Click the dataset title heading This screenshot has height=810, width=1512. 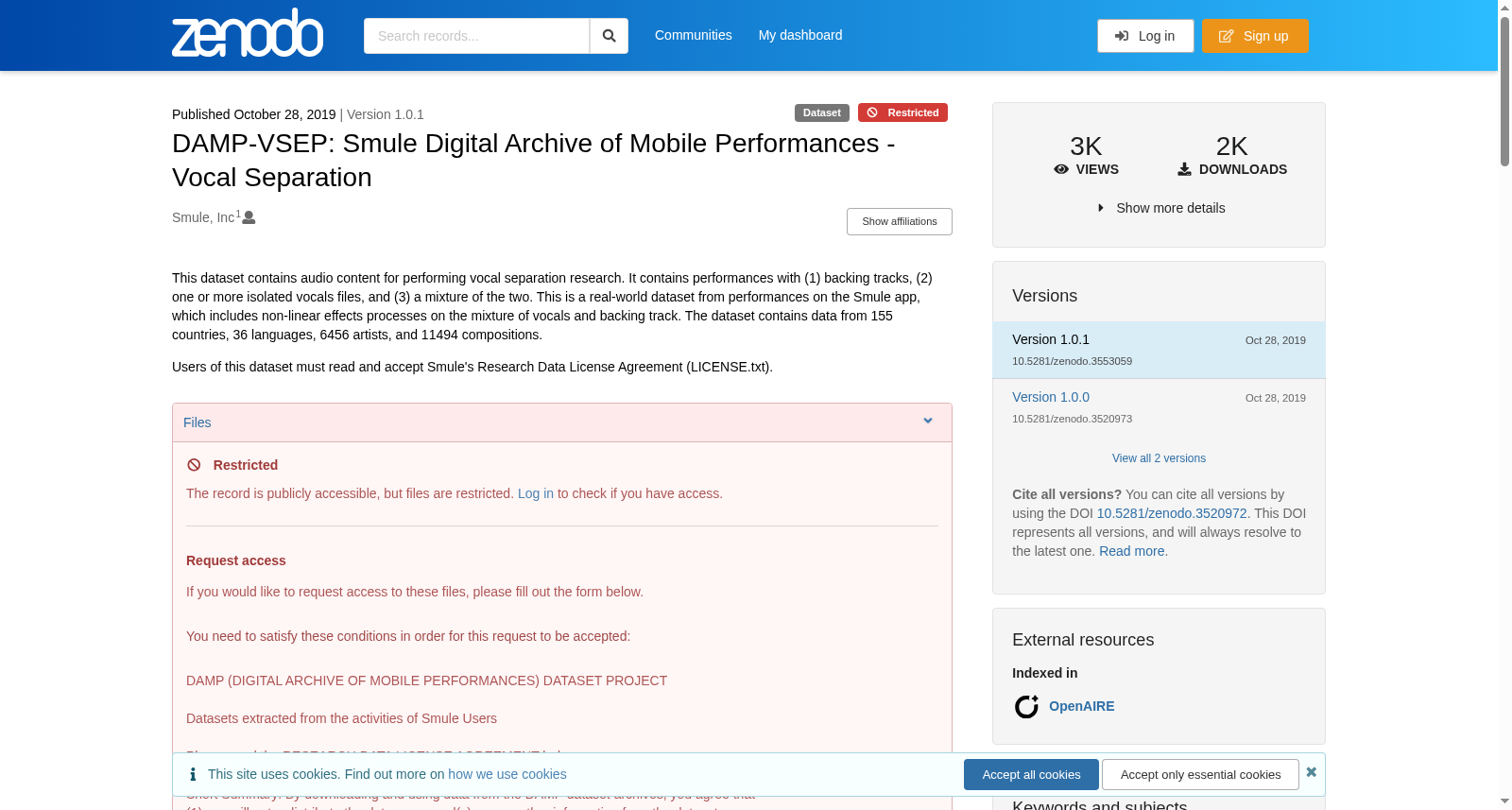pyautogui.click(x=534, y=160)
